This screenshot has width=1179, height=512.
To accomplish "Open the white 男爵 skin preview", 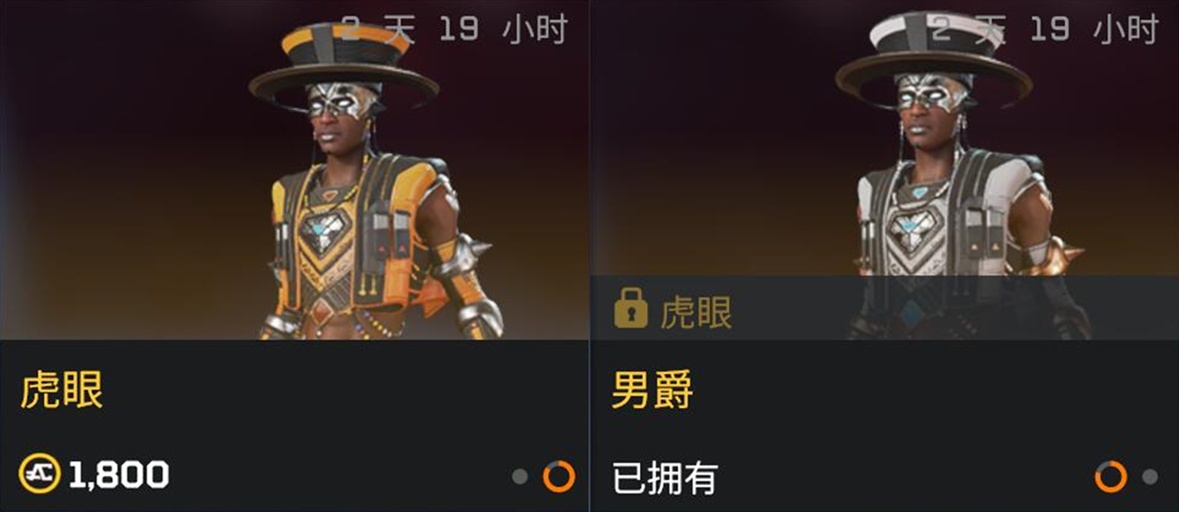I will (885, 138).
